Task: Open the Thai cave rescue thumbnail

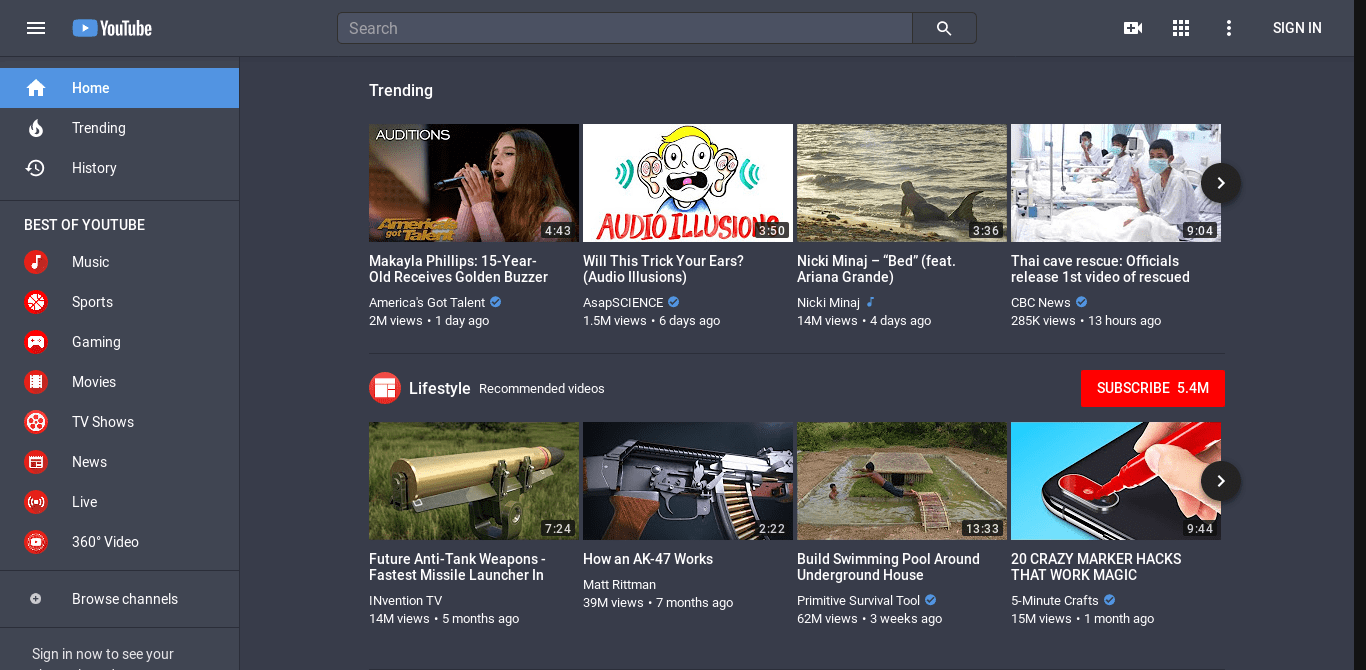Action: 1116,183
